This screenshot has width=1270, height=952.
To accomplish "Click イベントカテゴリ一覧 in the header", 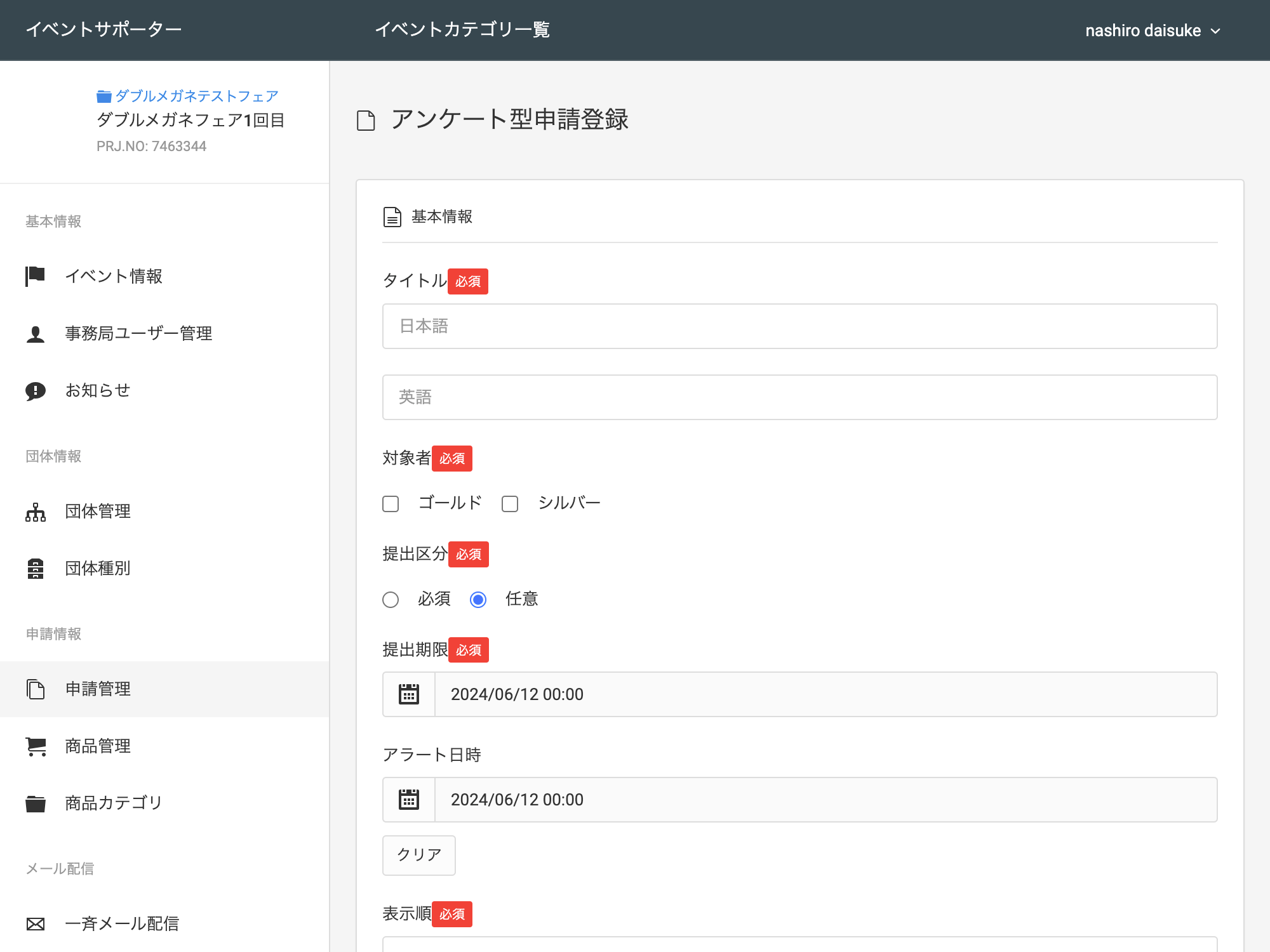I will [462, 29].
